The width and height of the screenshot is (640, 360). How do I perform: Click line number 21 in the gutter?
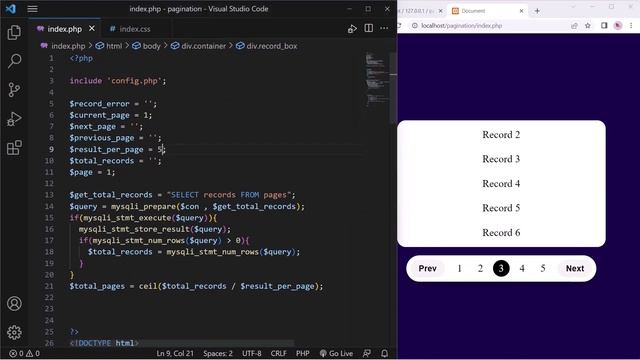tap(49, 286)
